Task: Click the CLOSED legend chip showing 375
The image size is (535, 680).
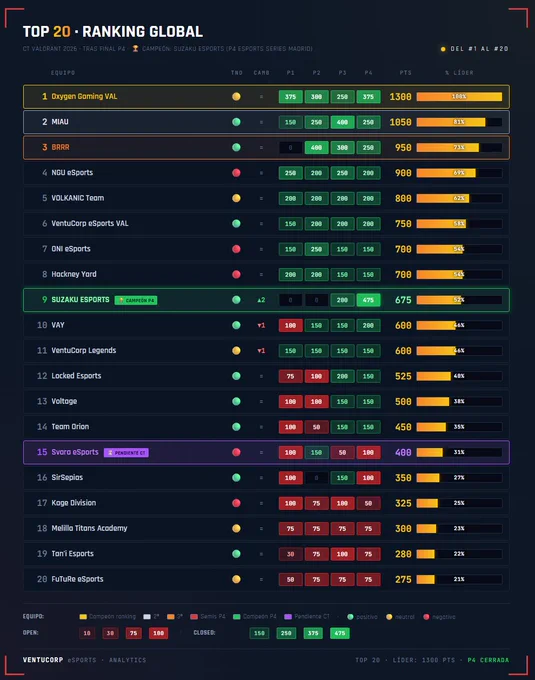Action: [313, 633]
